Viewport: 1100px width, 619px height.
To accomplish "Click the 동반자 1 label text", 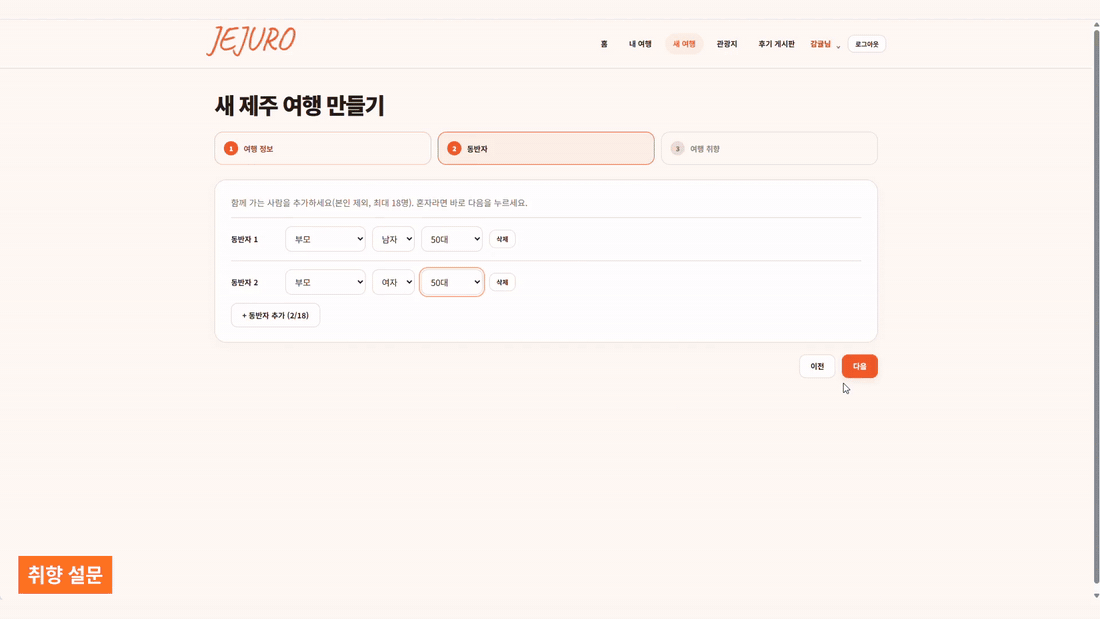I will point(244,239).
